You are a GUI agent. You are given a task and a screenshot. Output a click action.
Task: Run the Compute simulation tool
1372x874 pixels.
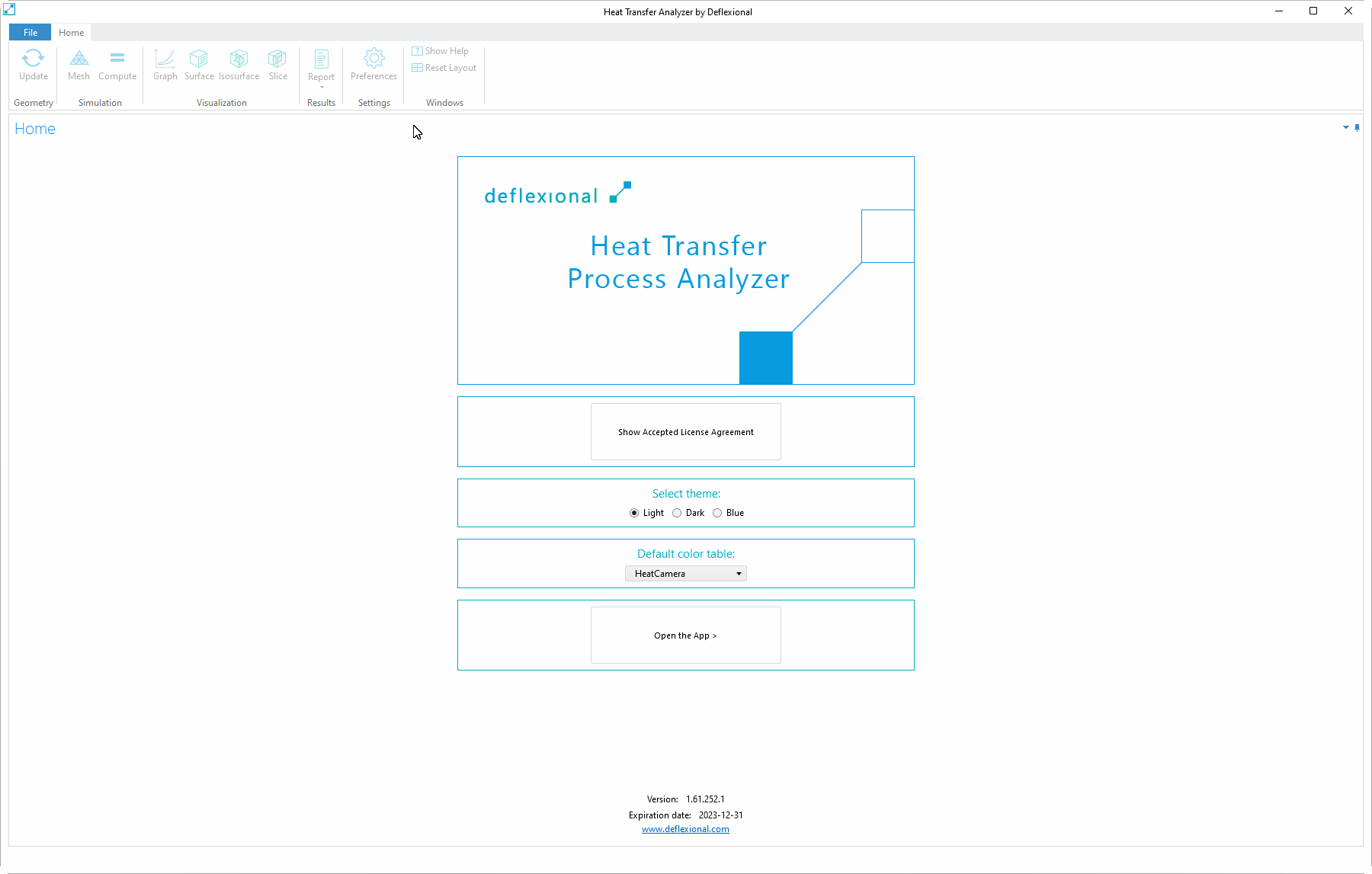117,65
